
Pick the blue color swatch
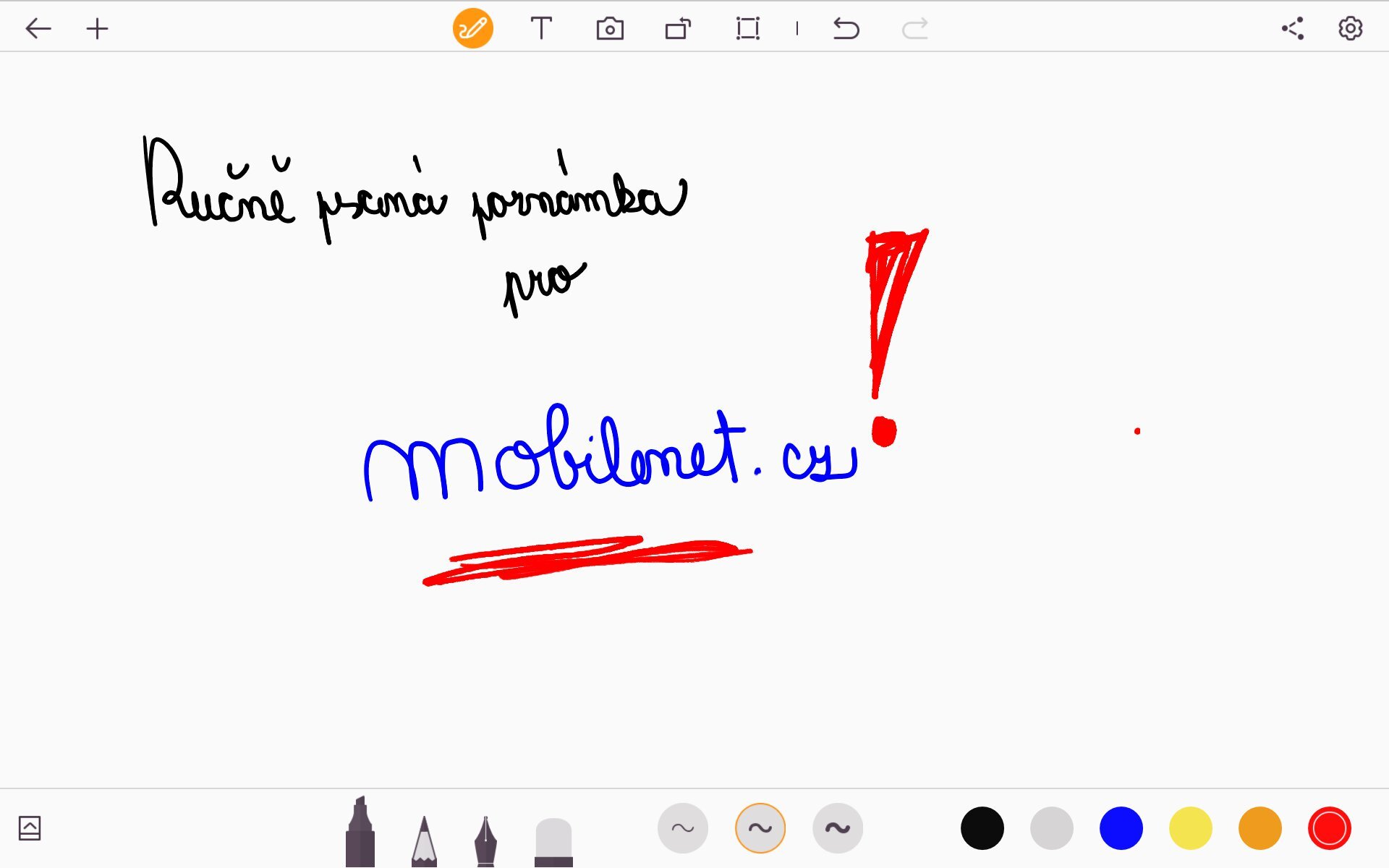point(1121,828)
